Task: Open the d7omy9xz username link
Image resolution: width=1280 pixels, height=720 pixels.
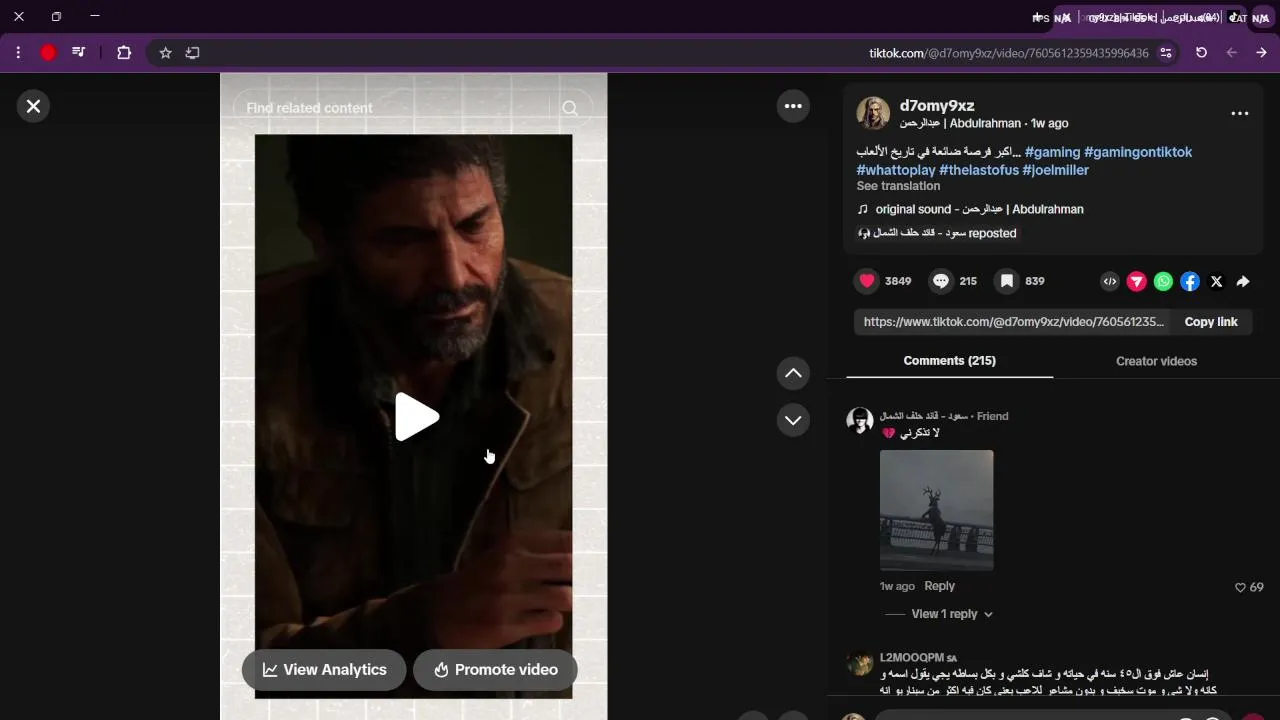Action: coord(937,106)
